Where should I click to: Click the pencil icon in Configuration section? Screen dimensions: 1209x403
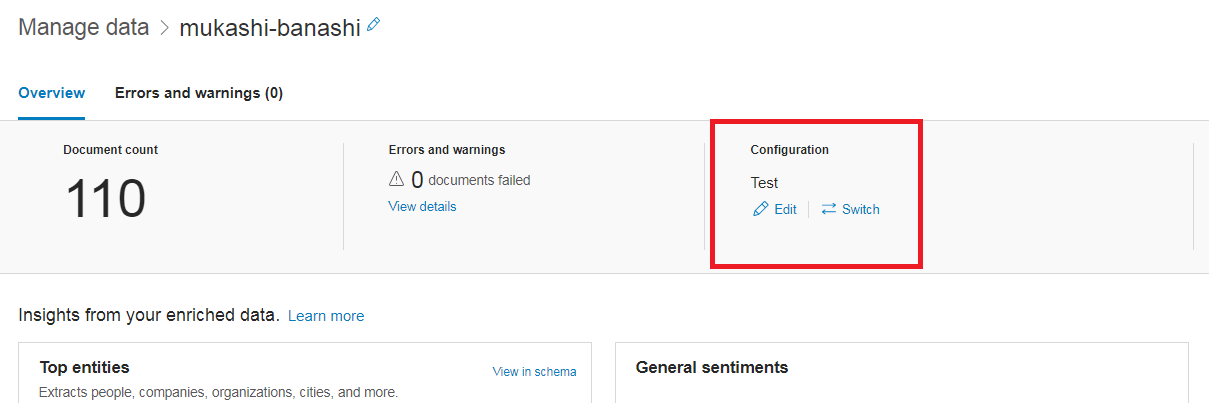(761, 209)
